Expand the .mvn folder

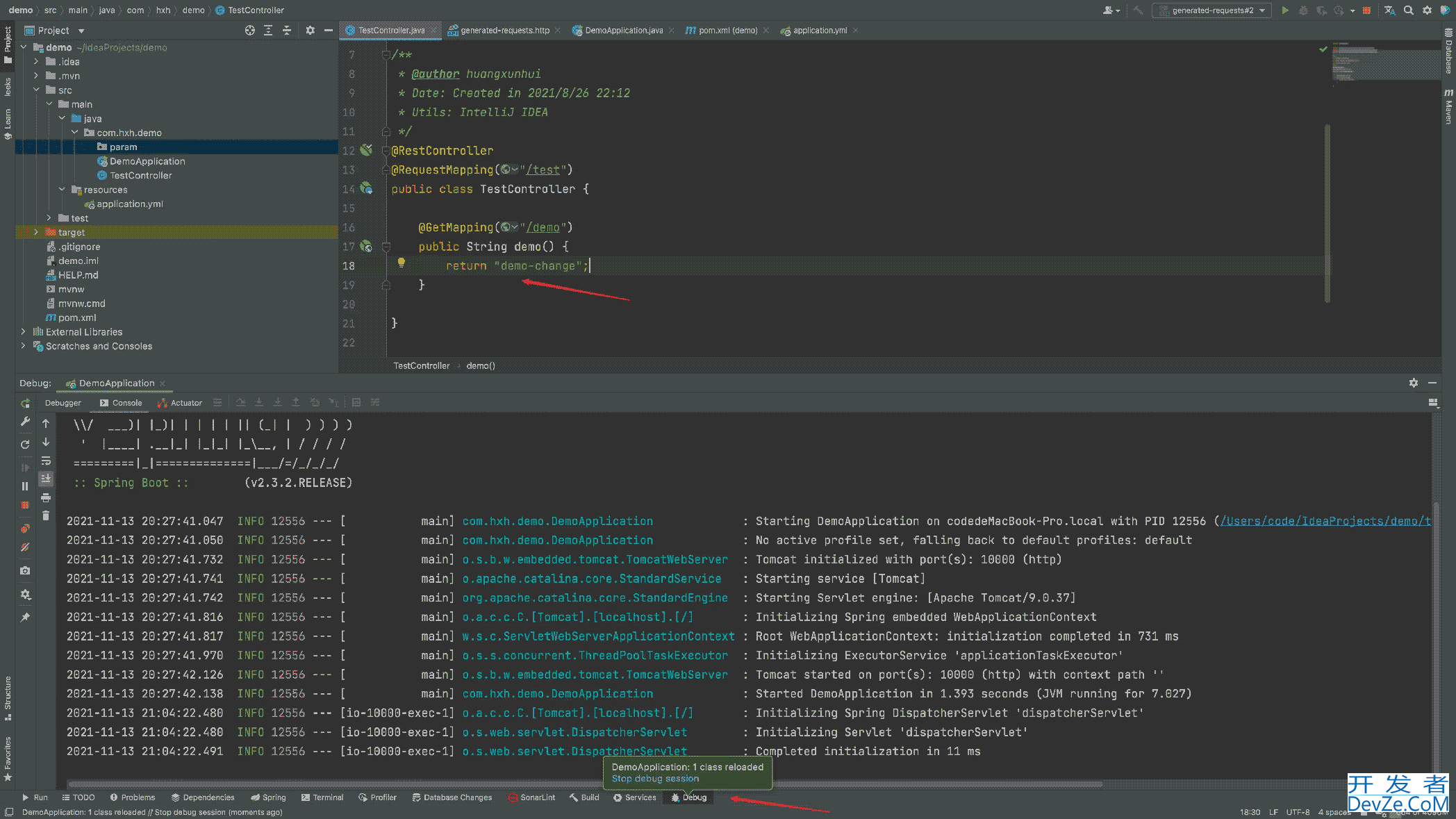tap(36, 76)
